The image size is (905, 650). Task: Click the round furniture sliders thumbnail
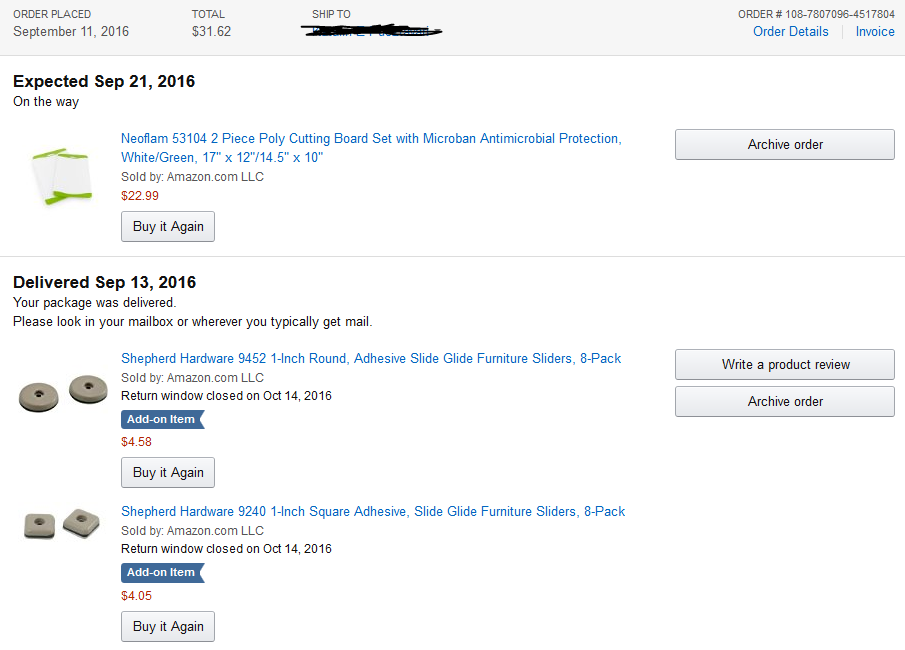56,393
